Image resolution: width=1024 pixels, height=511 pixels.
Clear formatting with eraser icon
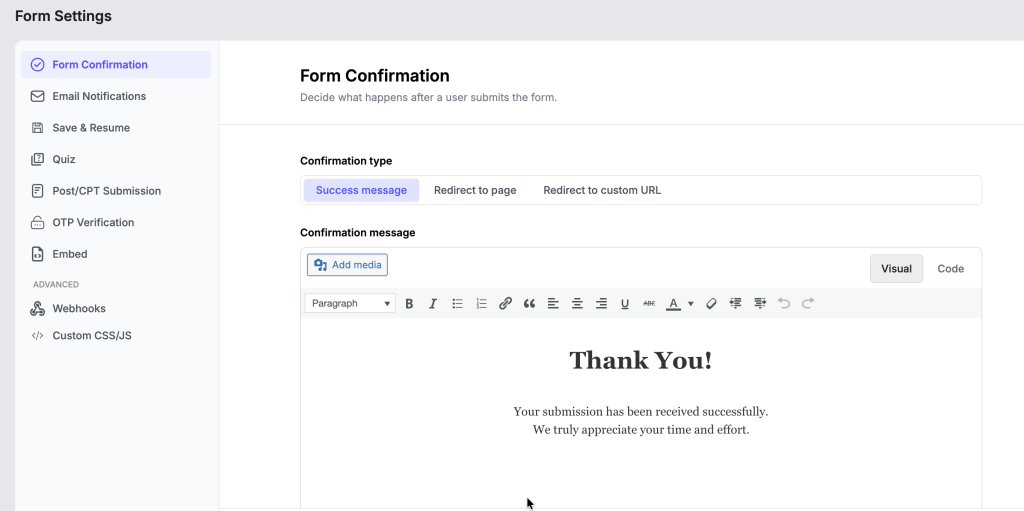(712, 303)
